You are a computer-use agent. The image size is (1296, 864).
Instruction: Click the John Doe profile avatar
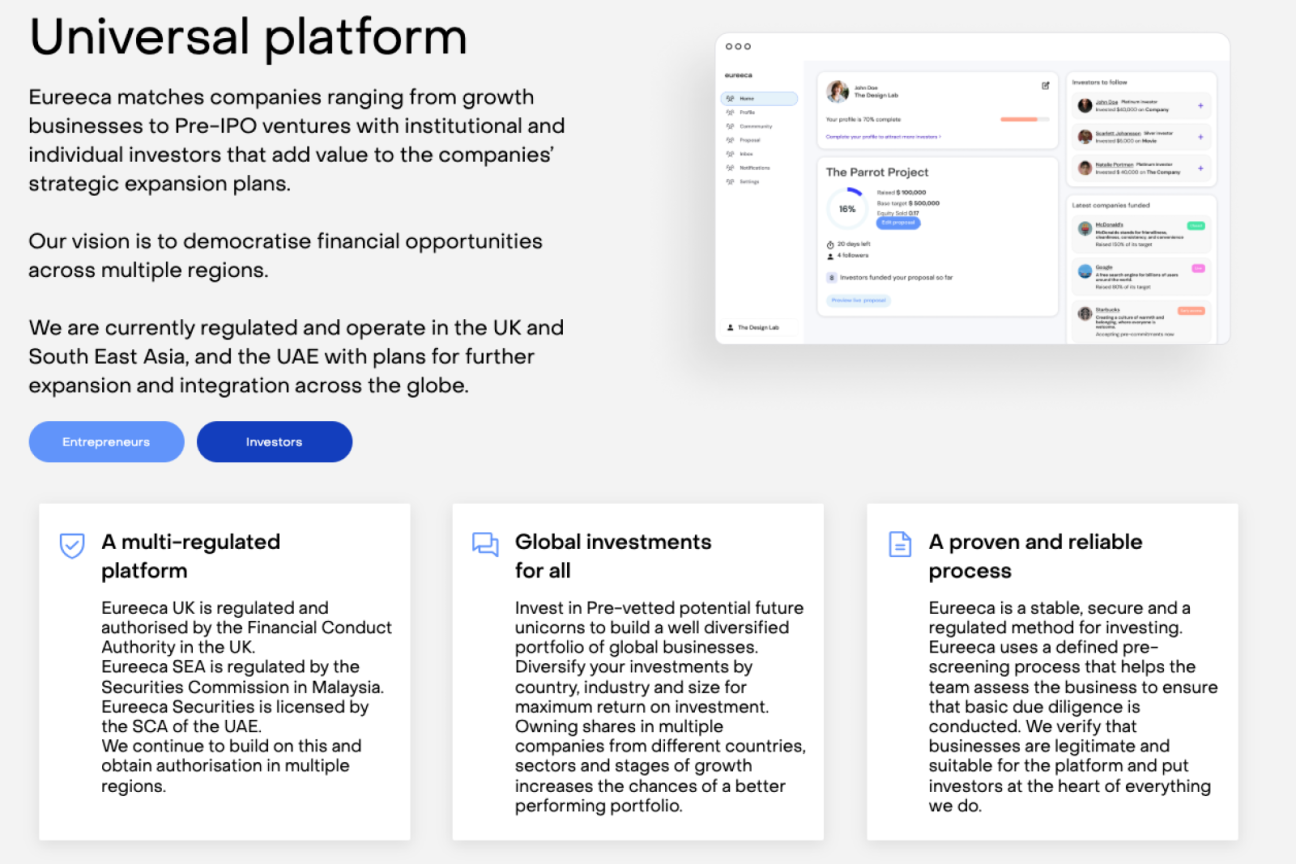[x=837, y=92]
